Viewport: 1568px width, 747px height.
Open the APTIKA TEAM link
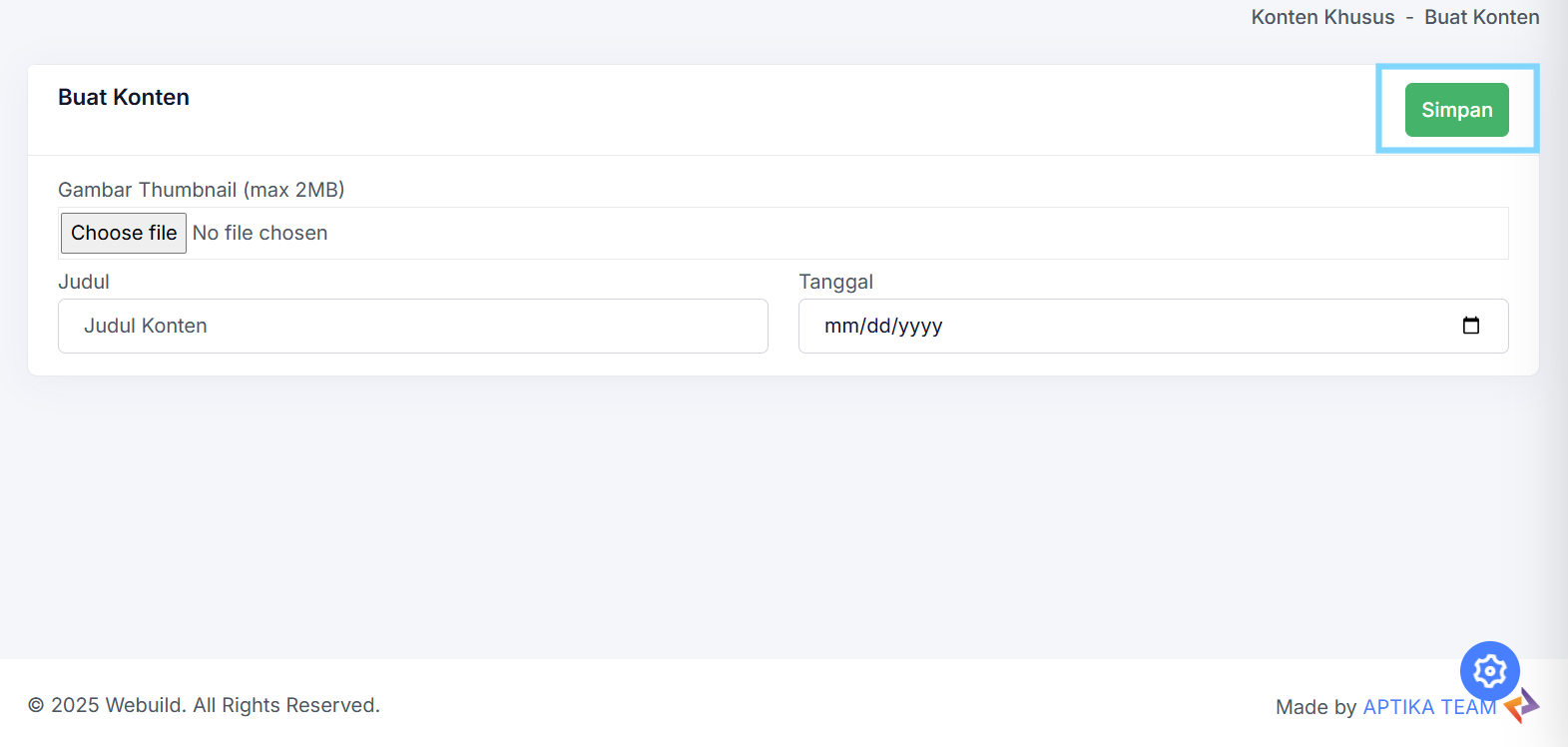coord(1429,707)
